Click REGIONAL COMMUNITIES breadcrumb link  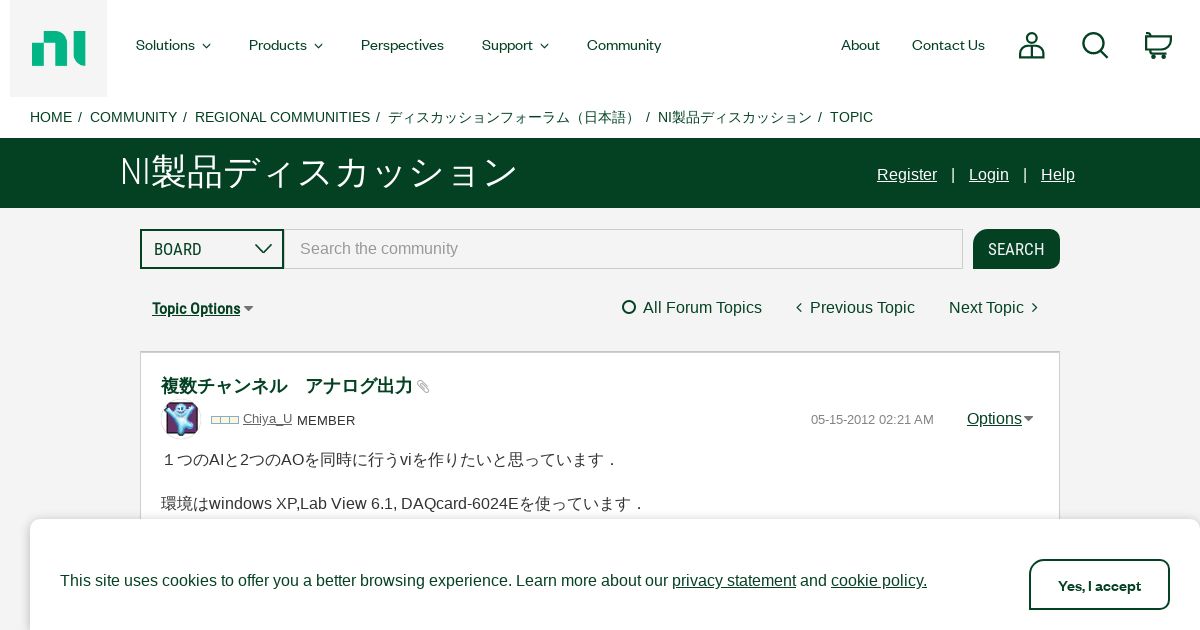pyautogui.click(x=282, y=117)
